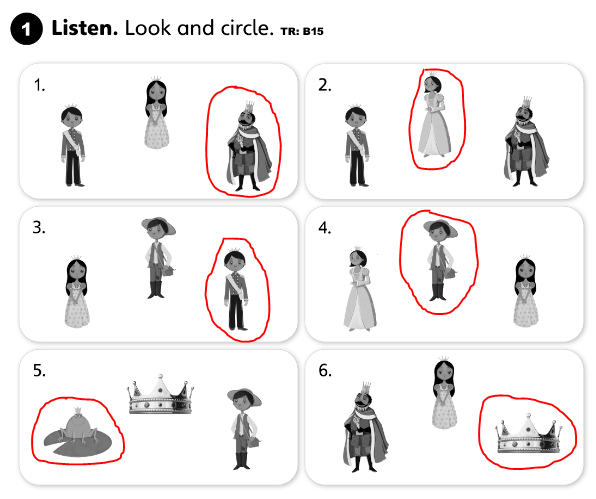Screen dimensions: 596x499
Task: Select the farmer boy with hat in box 3
Action: pyautogui.click(x=159, y=258)
